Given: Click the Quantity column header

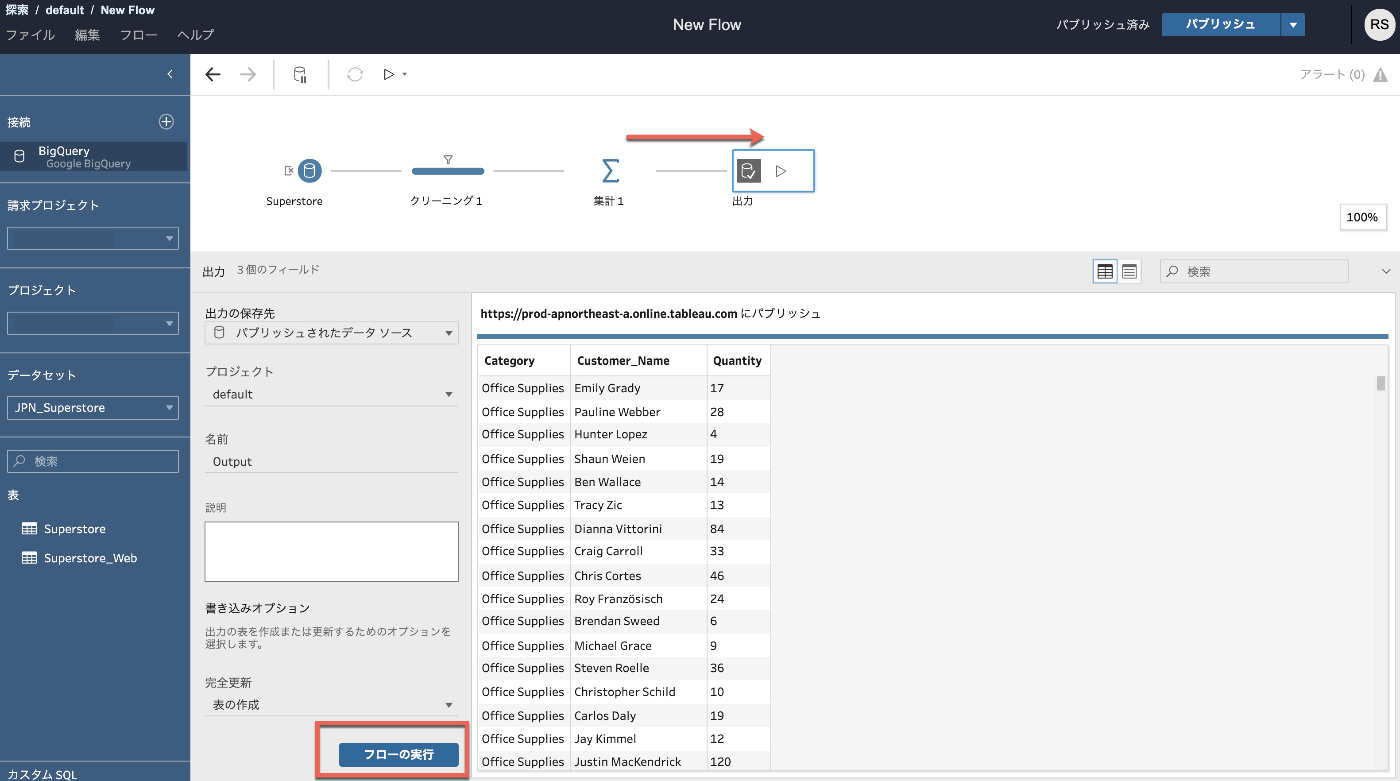Looking at the screenshot, I should tap(739, 361).
